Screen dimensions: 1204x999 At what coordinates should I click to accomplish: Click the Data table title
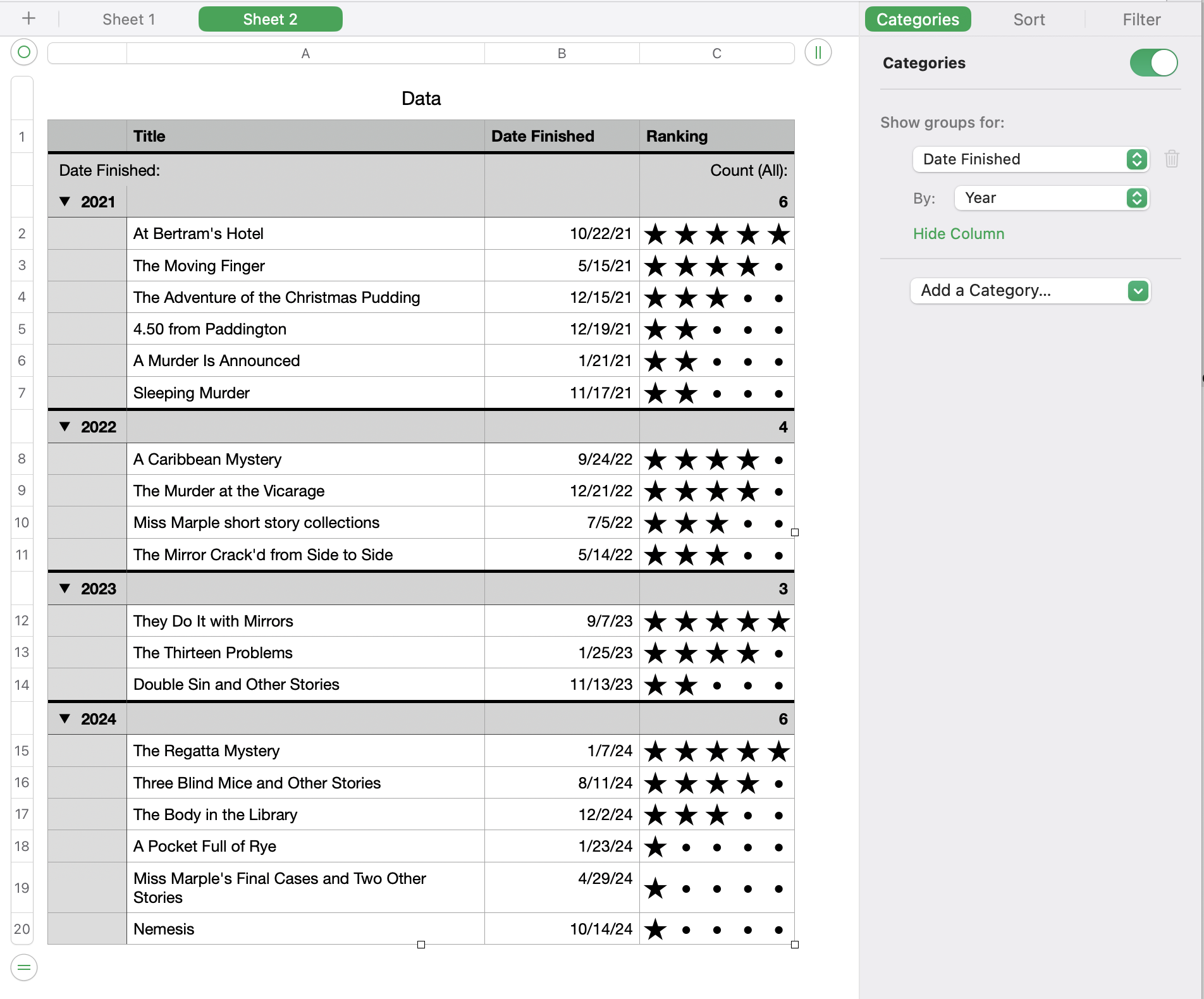pyautogui.click(x=421, y=99)
